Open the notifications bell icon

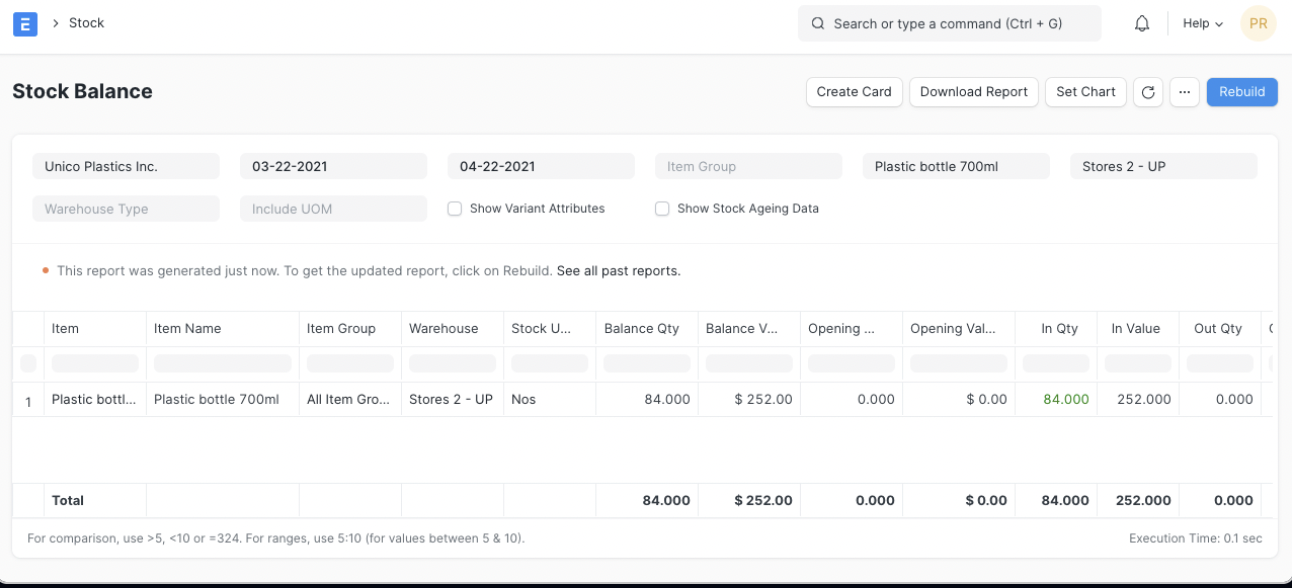(1142, 24)
